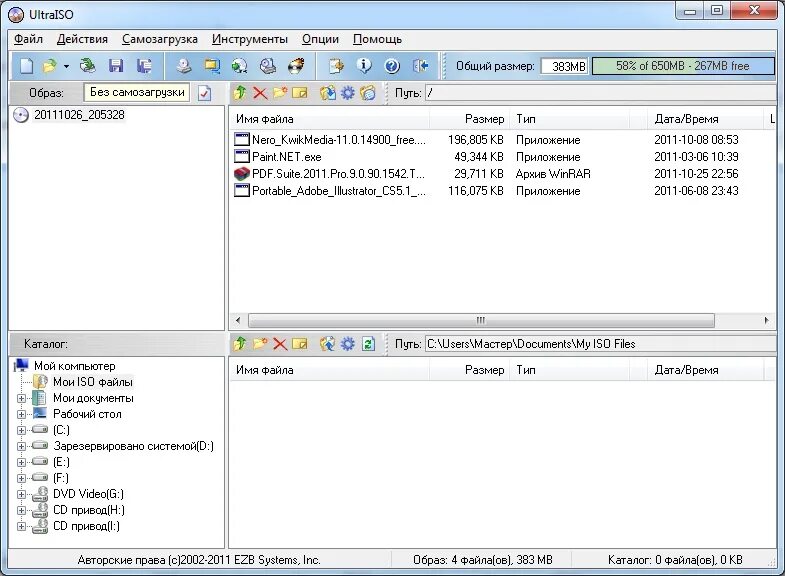785x576 pixels.
Task: Burn CD/DVD image with the flaming disc icon
Action: (x=296, y=66)
